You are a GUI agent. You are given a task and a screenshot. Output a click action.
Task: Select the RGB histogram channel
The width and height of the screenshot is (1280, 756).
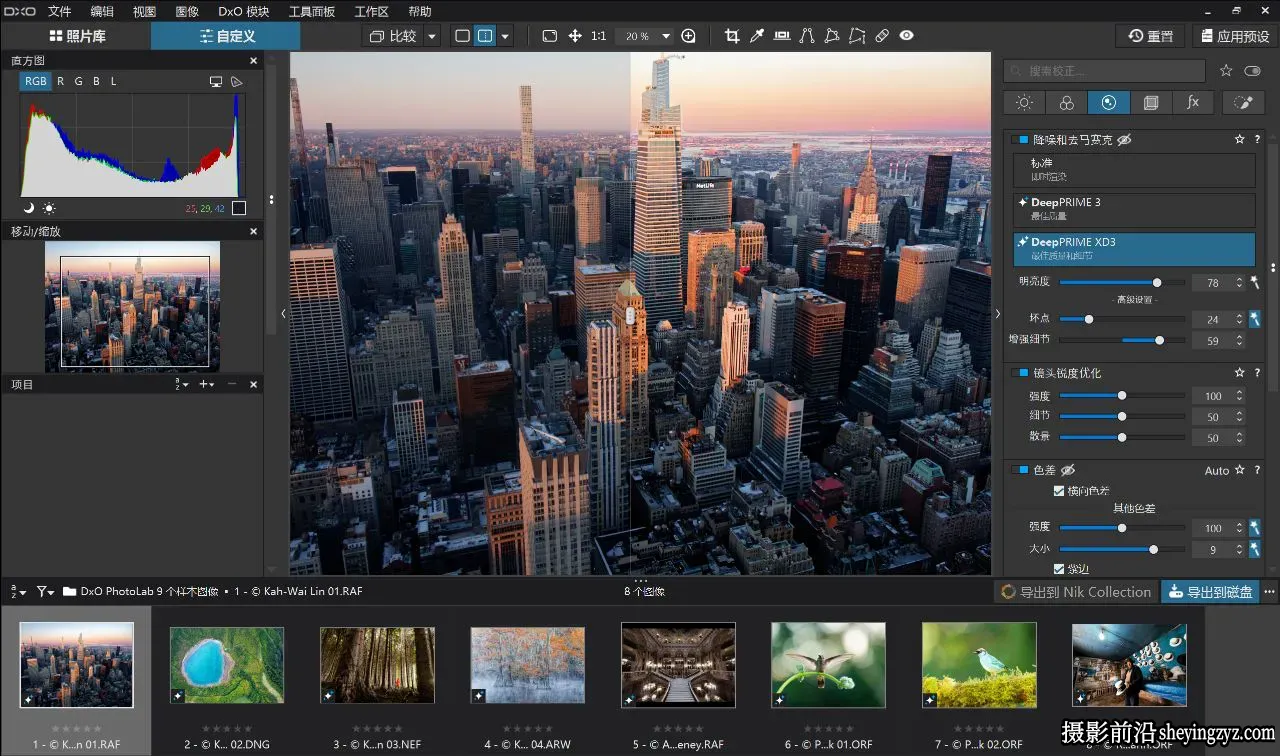point(35,81)
